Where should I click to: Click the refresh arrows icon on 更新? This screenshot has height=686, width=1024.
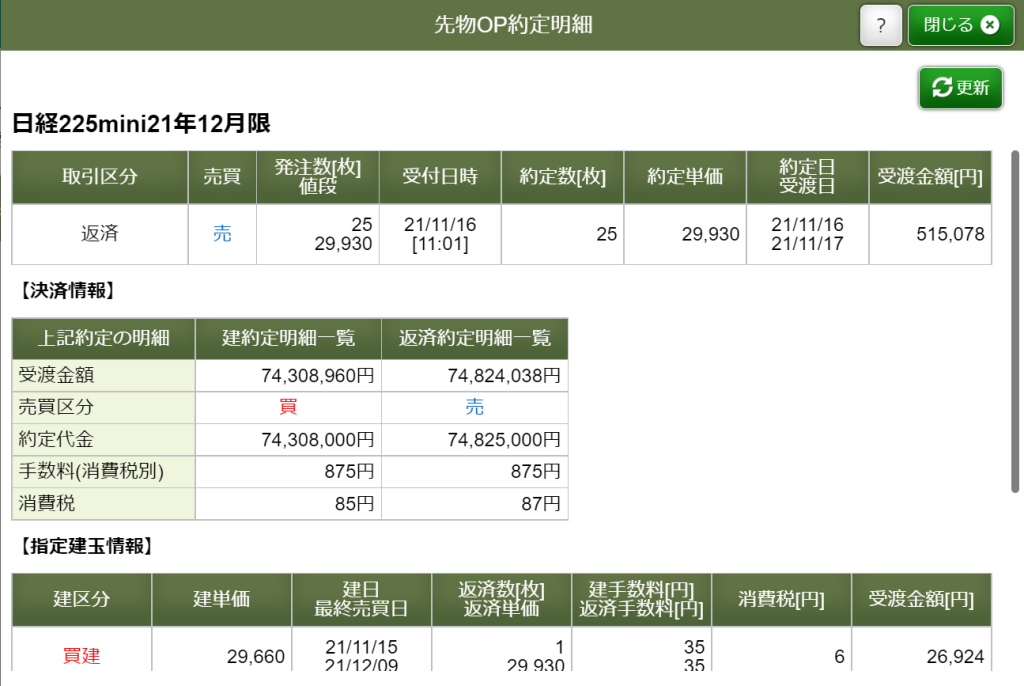pos(942,87)
